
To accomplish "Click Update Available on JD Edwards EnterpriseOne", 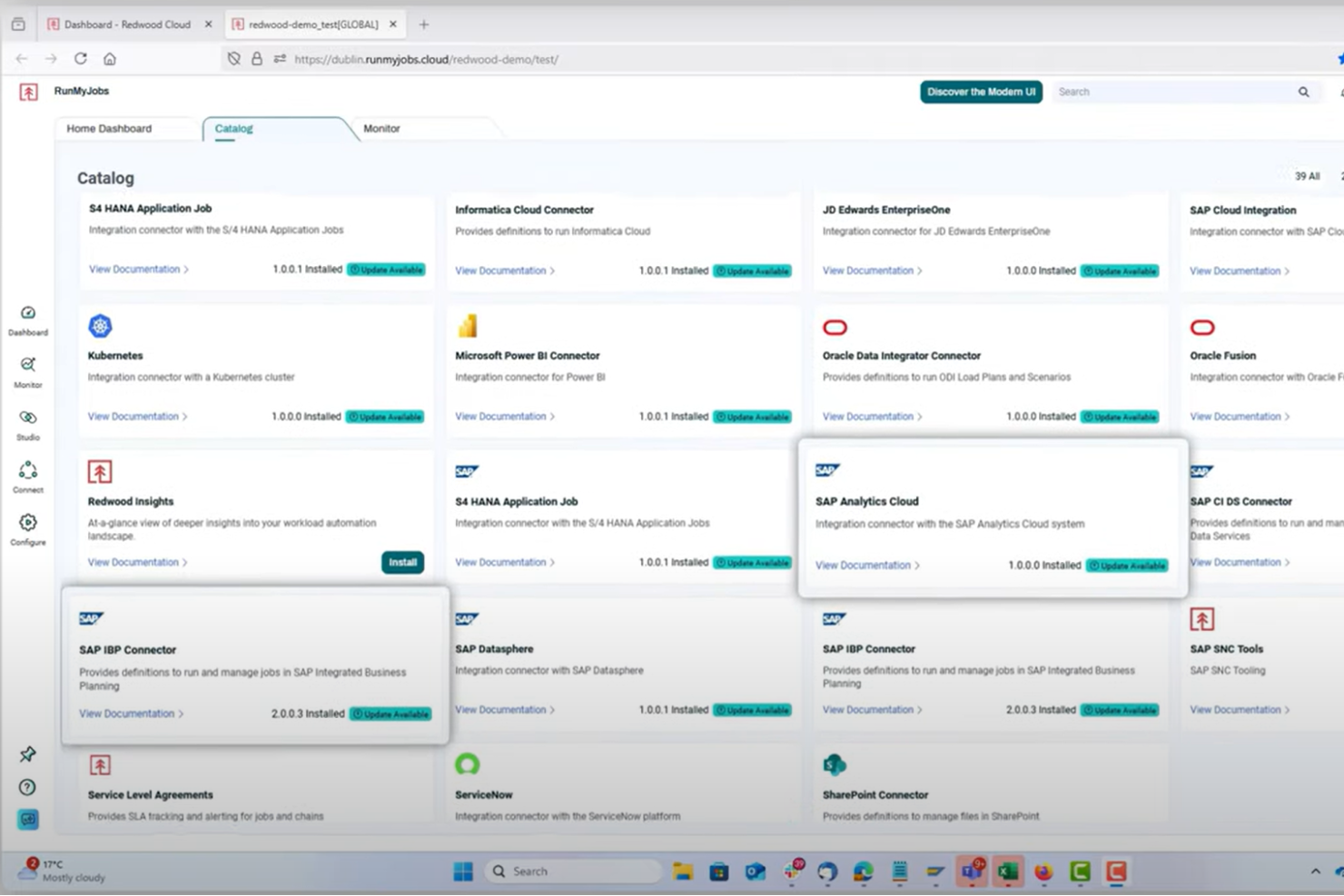I will [x=1120, y=271].
